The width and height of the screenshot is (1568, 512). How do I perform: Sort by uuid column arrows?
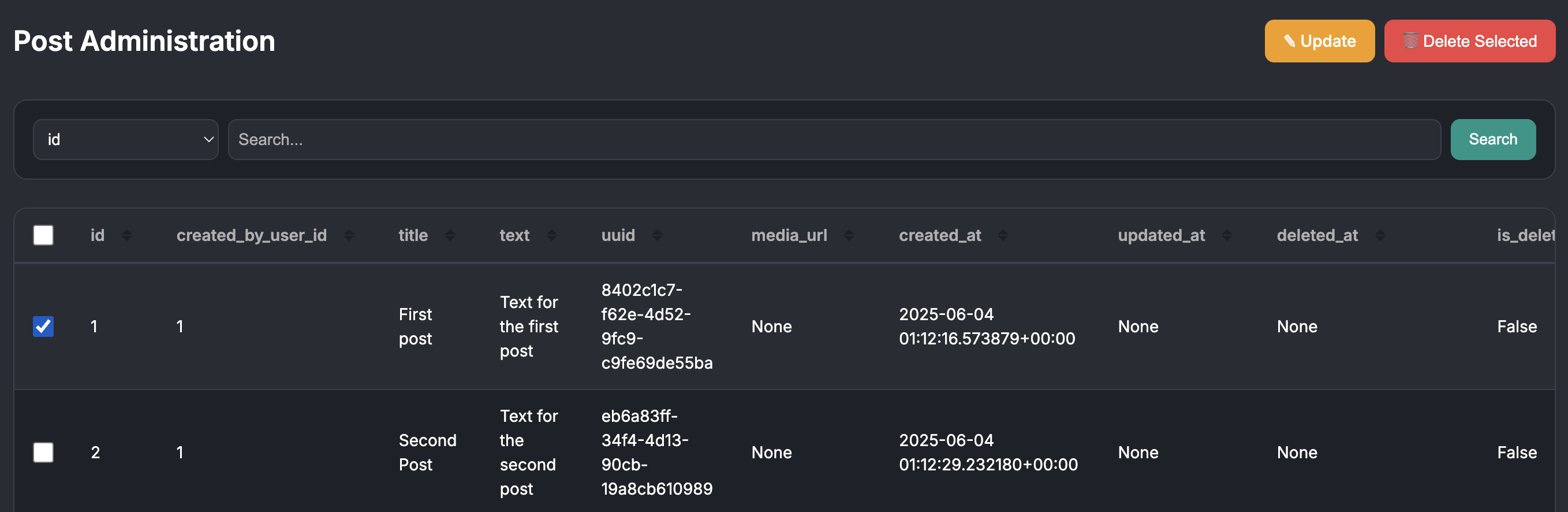pyautogui.click(x=657, y=235)
